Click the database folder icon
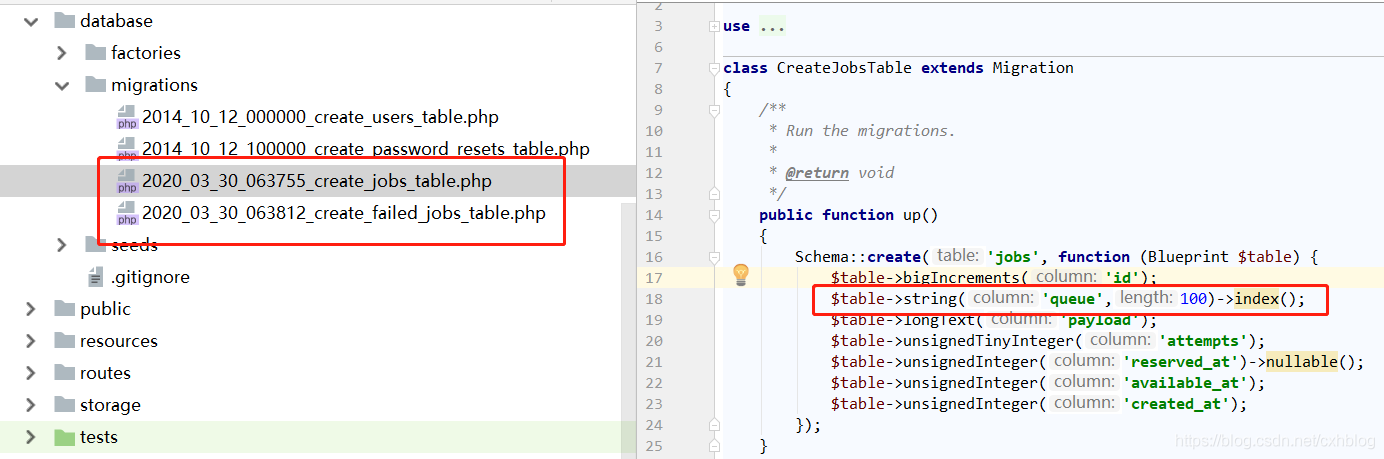Image resolution: width=1384 pixels, height=459 pixels. pos(64,21)
